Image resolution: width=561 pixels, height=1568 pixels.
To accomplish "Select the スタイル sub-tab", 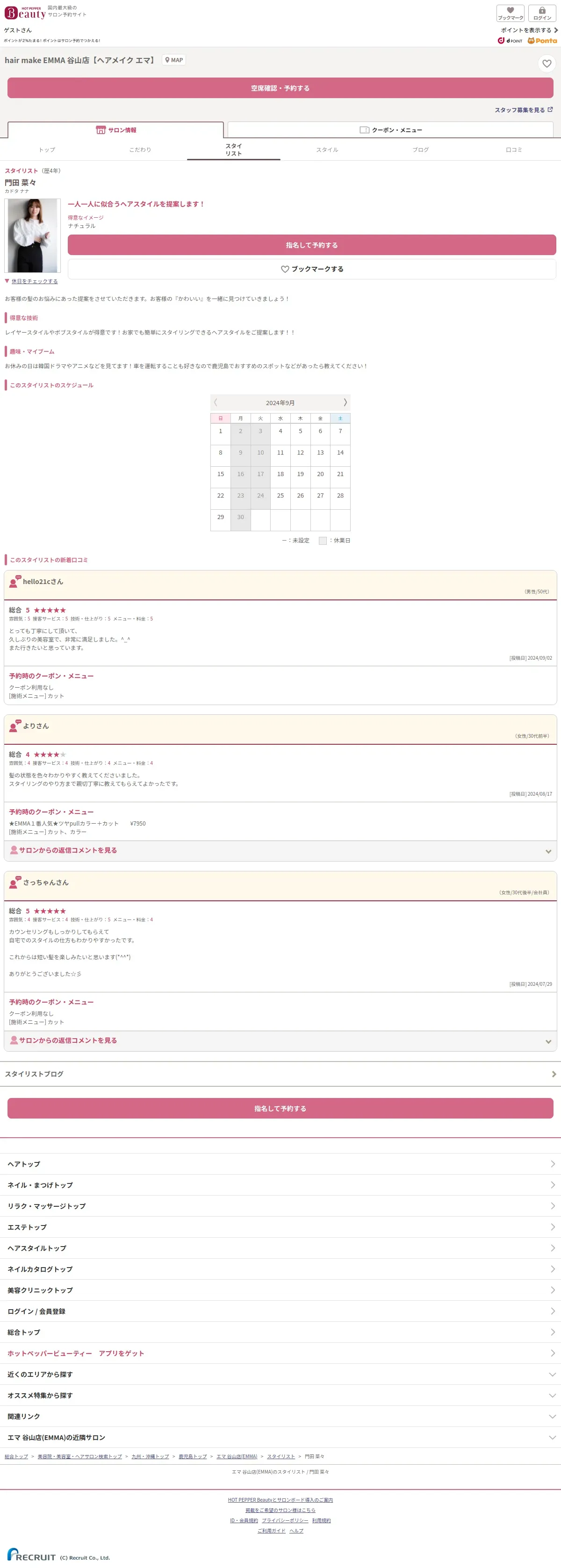I will click(327, 150).
